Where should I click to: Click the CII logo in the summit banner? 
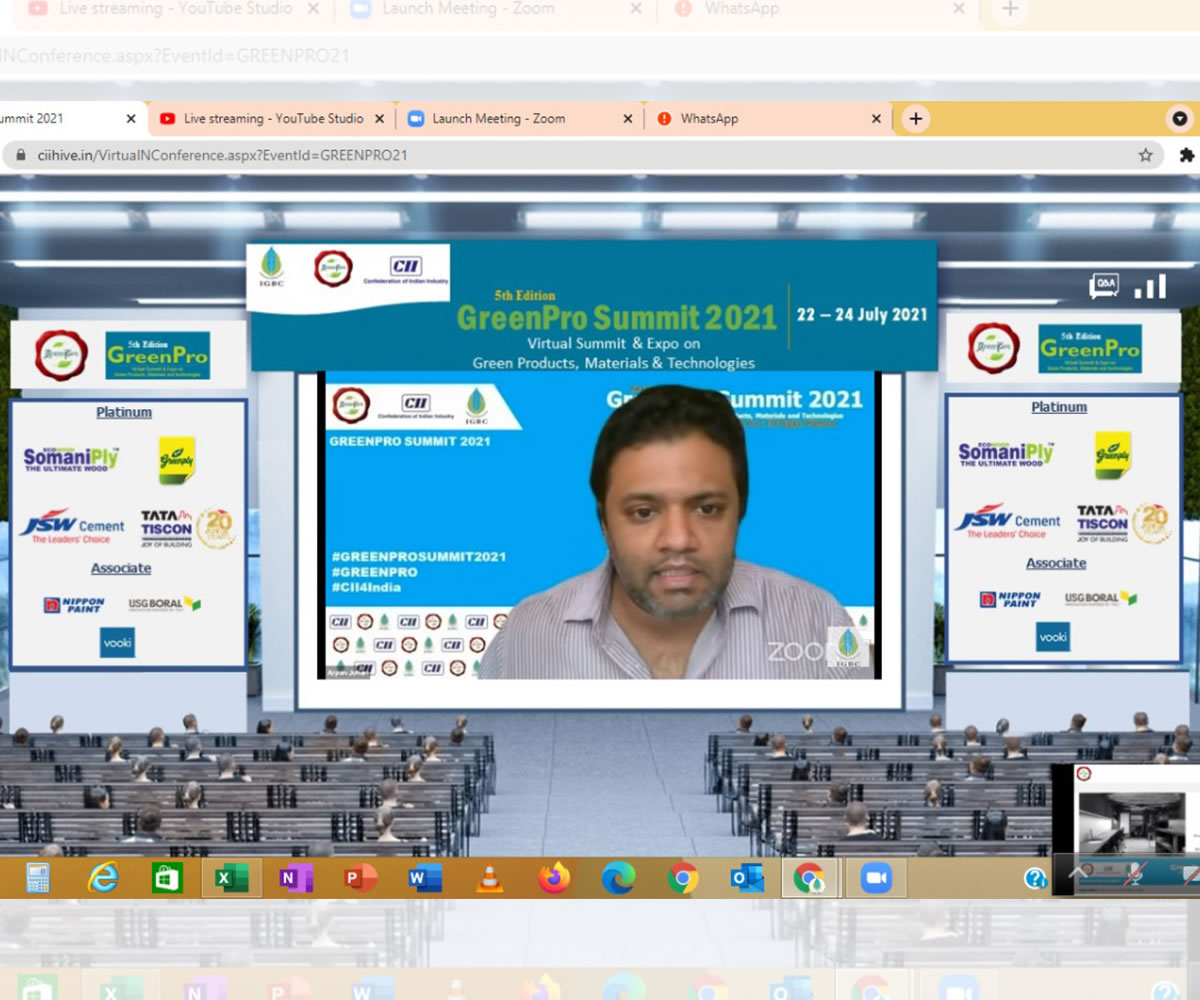406,269
